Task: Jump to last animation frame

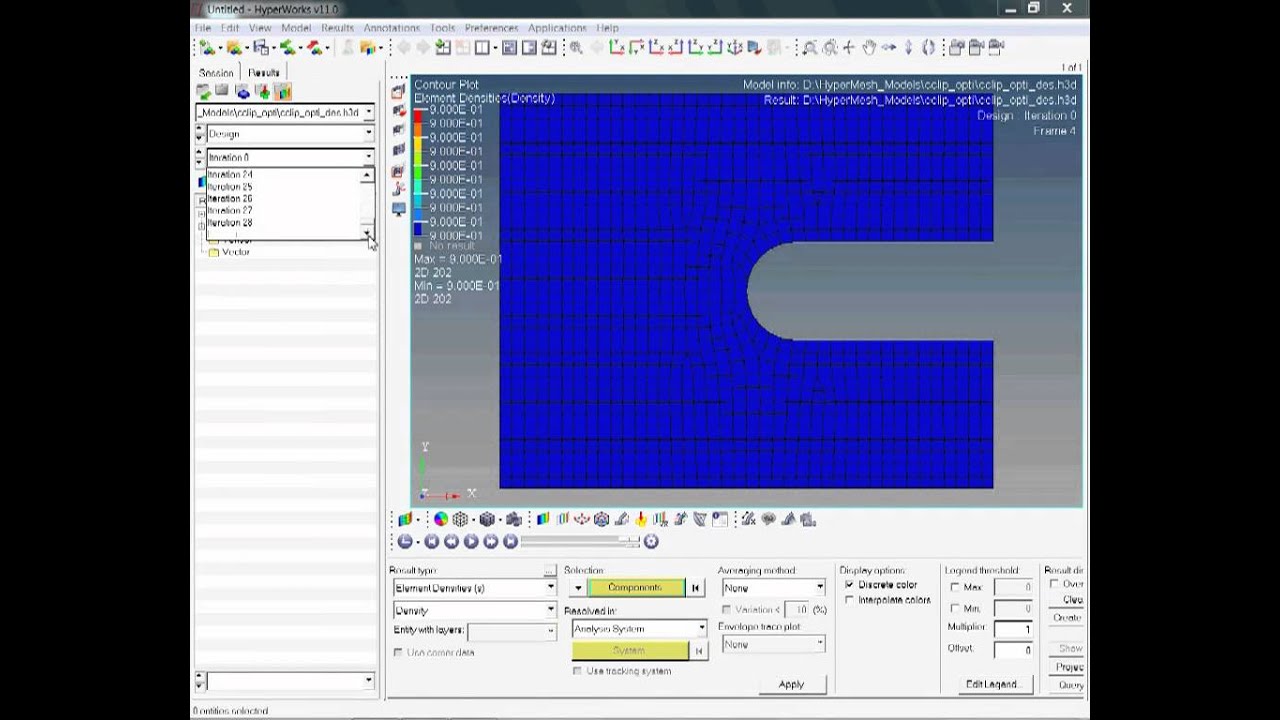Action: 510,541
